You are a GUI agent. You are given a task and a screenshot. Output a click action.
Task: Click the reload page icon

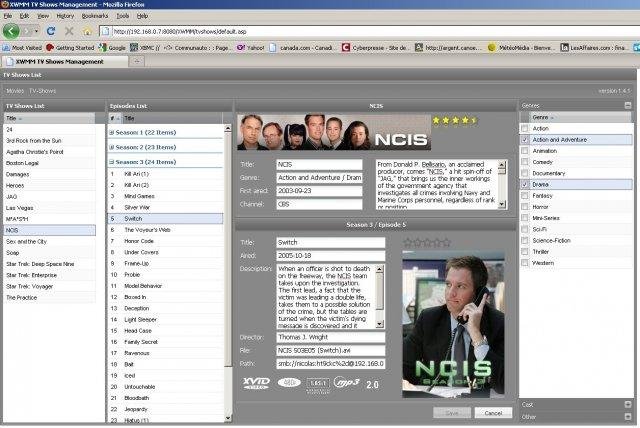pyautogui.click(x=51, y=31)
